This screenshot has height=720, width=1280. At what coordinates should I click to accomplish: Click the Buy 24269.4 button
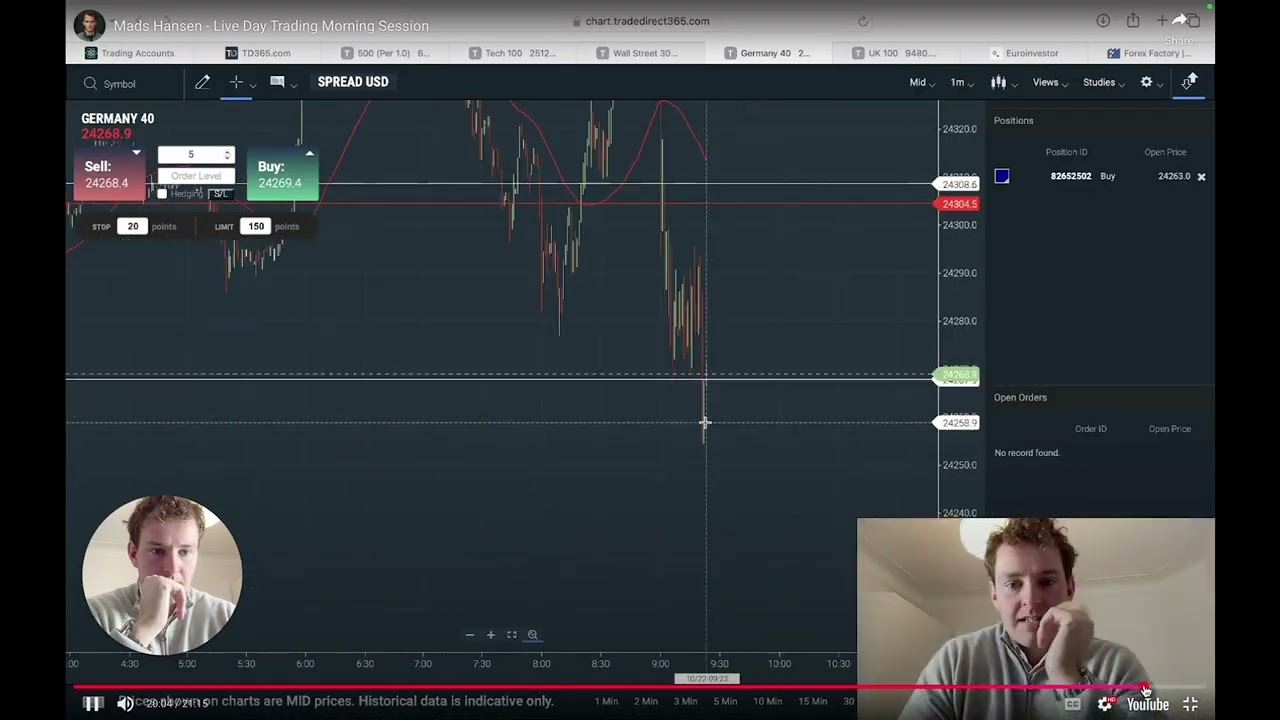tap(283, 175)
